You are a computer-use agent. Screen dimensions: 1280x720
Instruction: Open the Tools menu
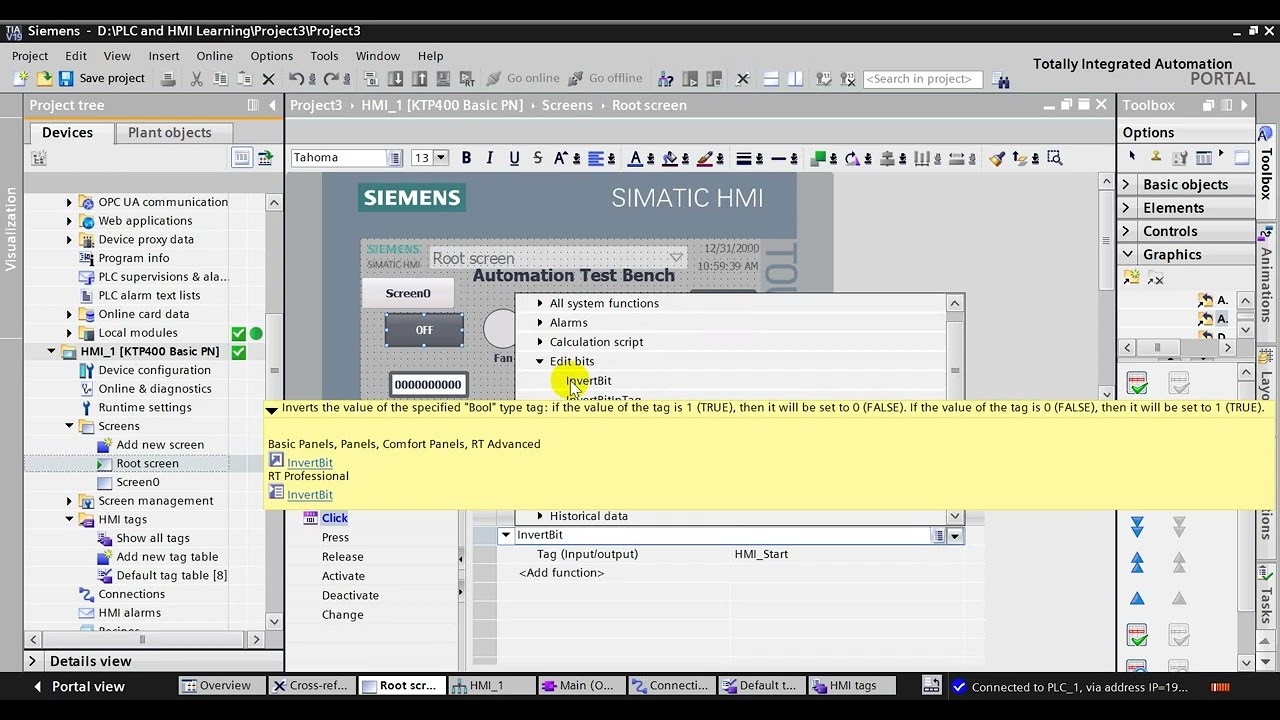[x=324, y=56]
